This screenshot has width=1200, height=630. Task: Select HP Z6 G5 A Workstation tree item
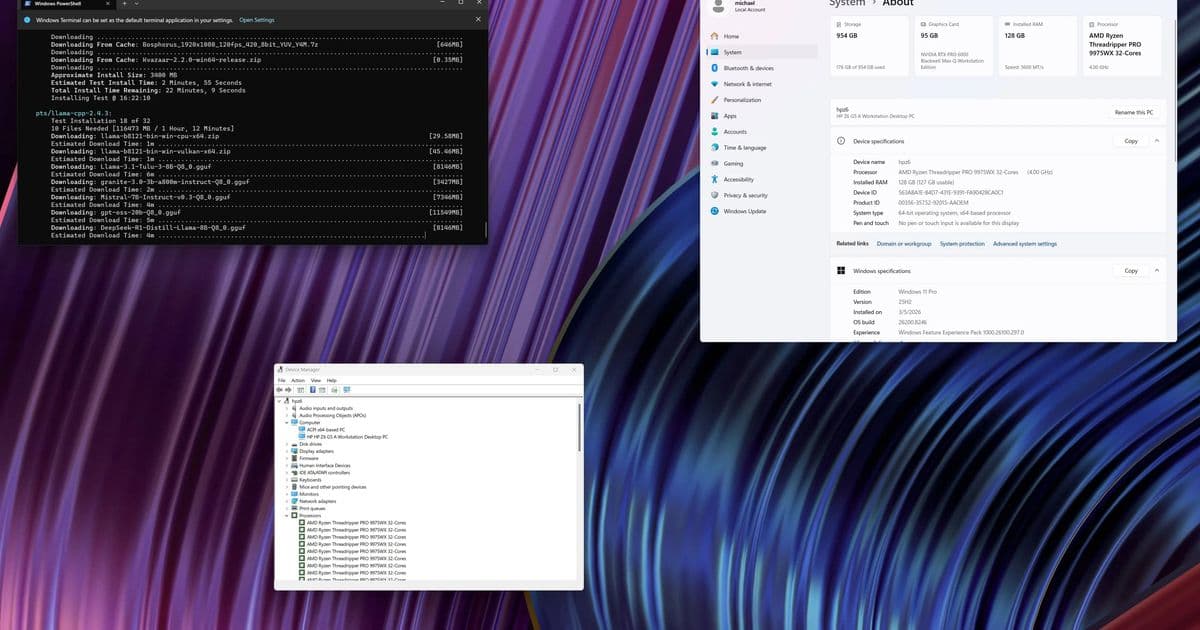347,435
